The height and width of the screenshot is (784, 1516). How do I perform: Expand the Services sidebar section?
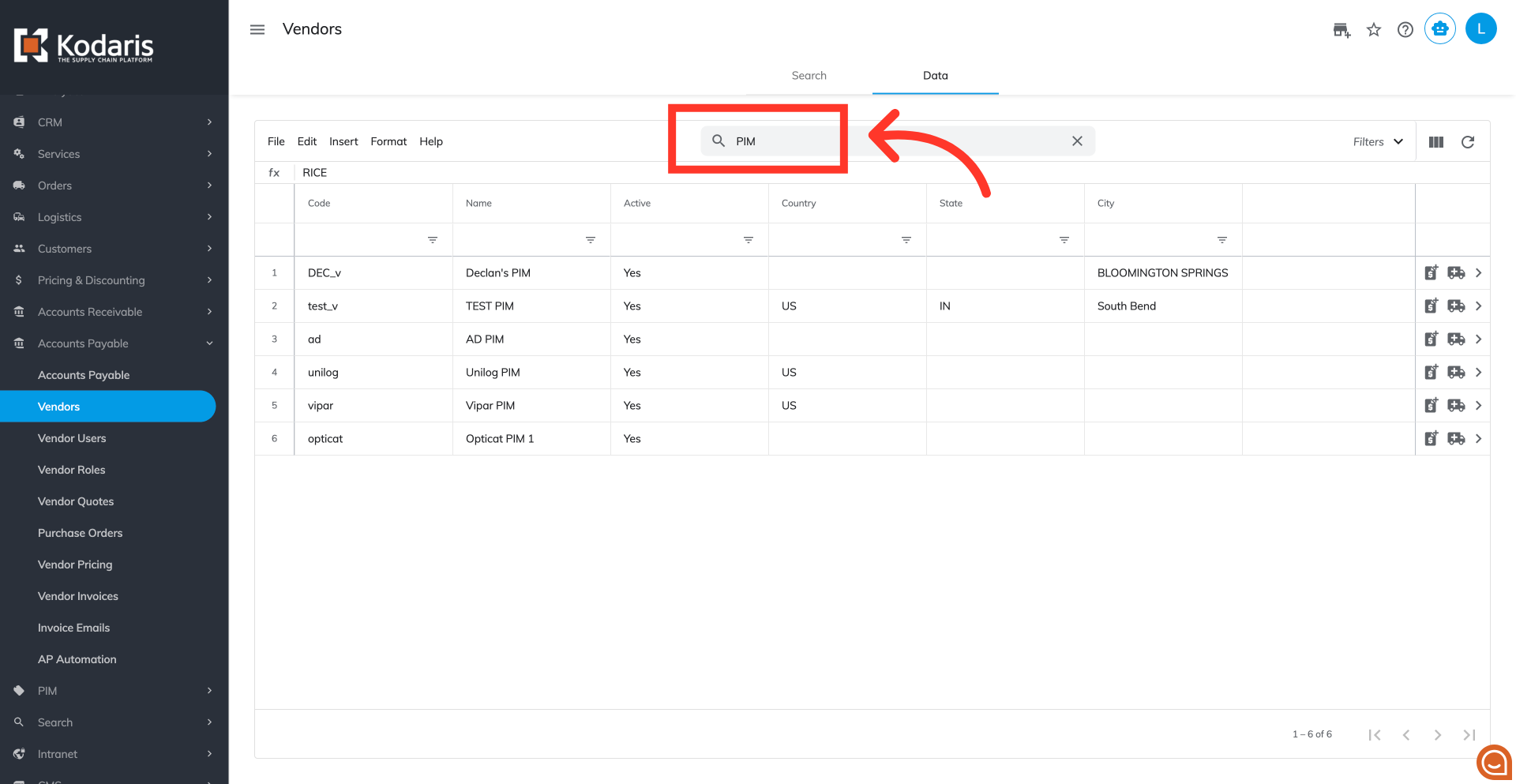(x=114, y=154)
